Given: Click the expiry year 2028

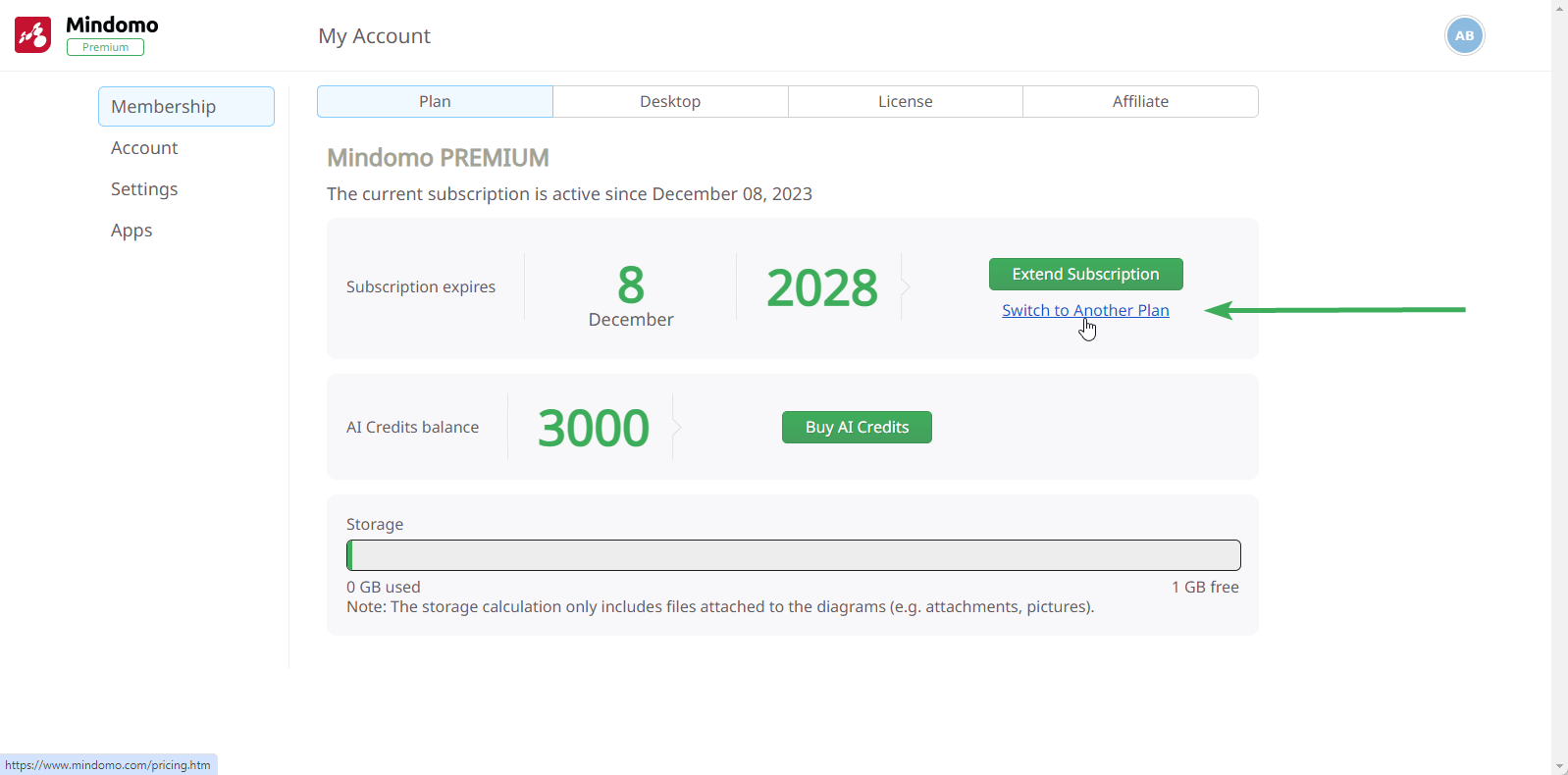Looking at the screenshot, I should coord(822,288).
